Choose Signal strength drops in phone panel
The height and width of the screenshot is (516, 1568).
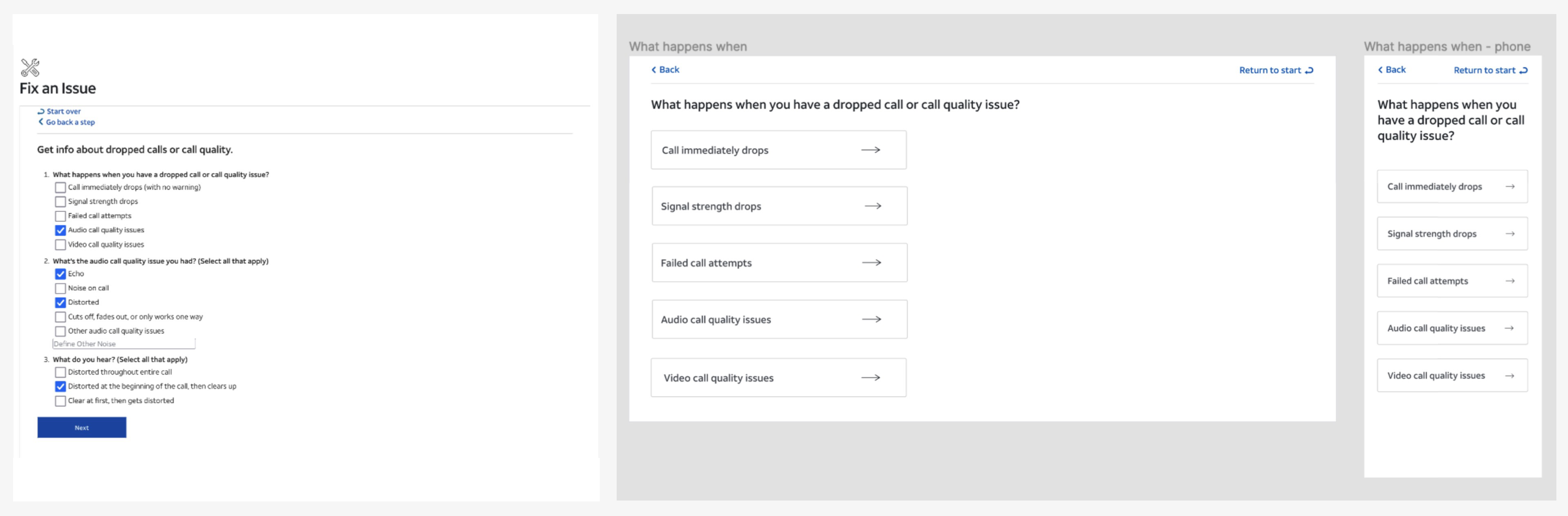pyautogui.click(x=1452, y=234)
